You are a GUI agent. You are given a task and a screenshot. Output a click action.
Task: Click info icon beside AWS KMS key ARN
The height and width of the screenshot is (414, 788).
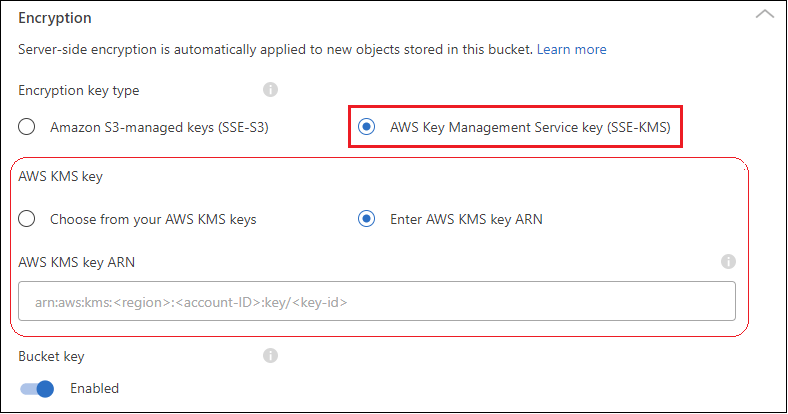(728, 262)
